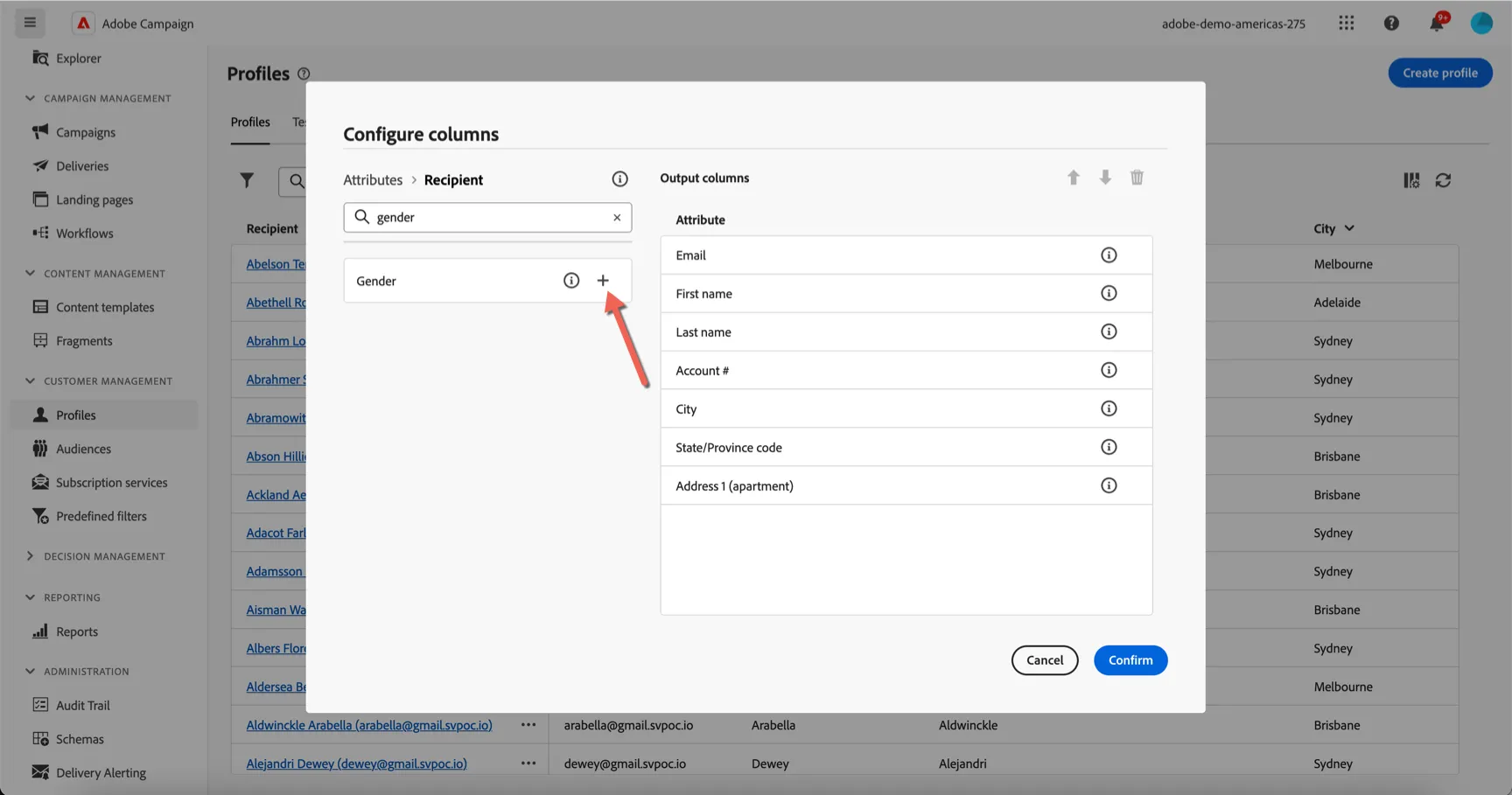Show info for Gender attribute

click(x=571, y=281)
